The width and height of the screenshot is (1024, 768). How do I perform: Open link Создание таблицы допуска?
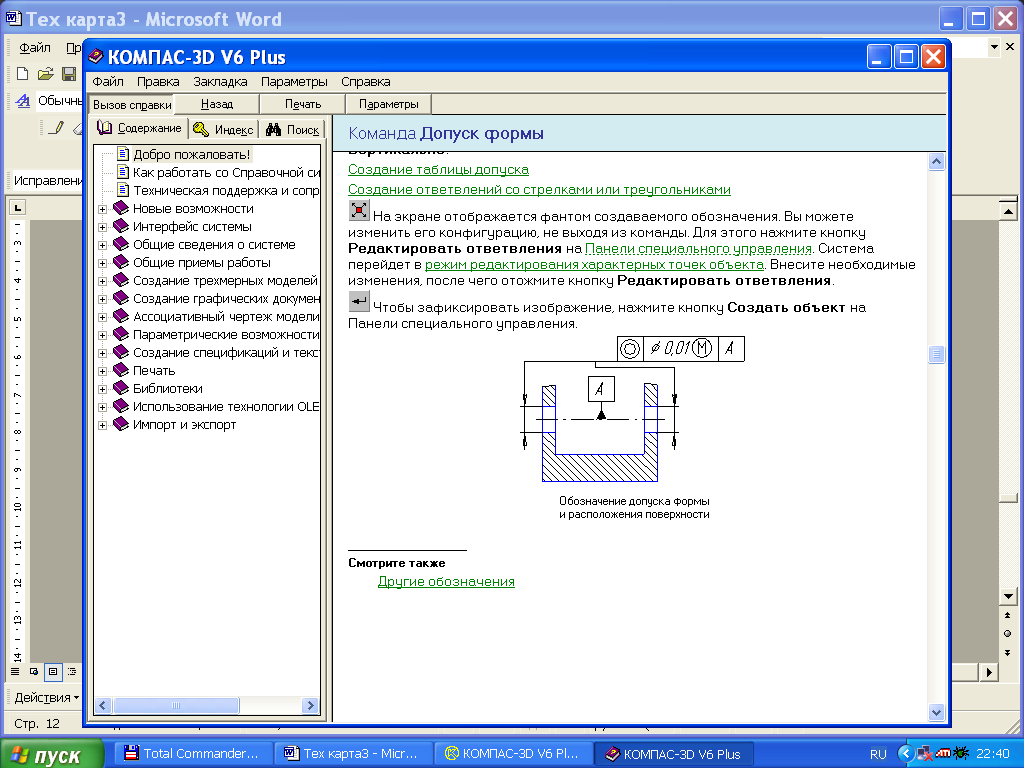click(x=438, y=170)
